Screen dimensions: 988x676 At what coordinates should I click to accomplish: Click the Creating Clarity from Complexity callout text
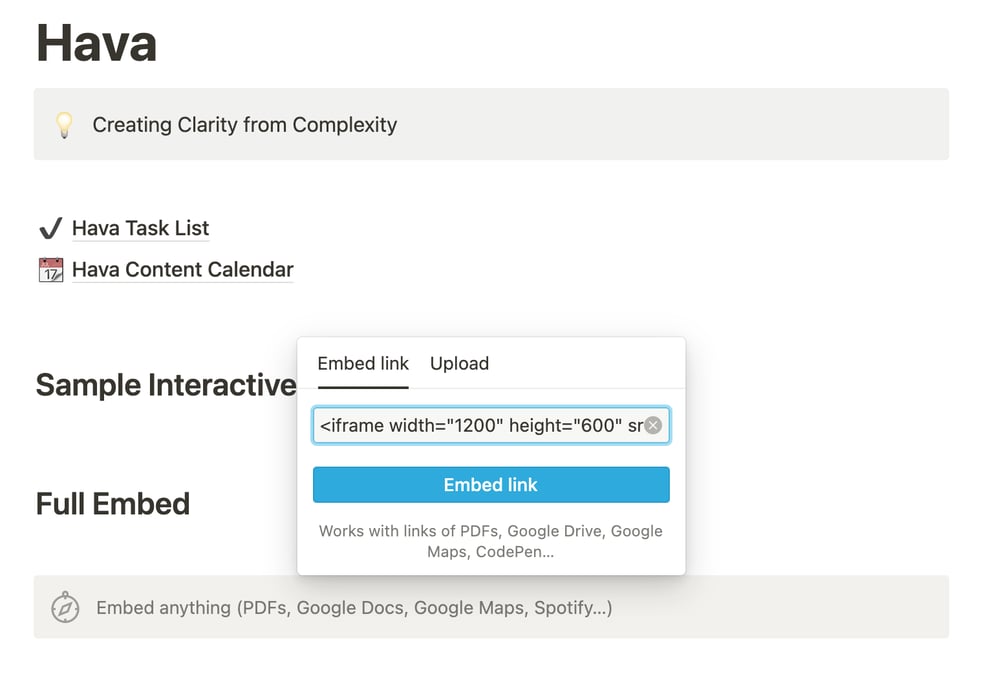coord(244,124)
